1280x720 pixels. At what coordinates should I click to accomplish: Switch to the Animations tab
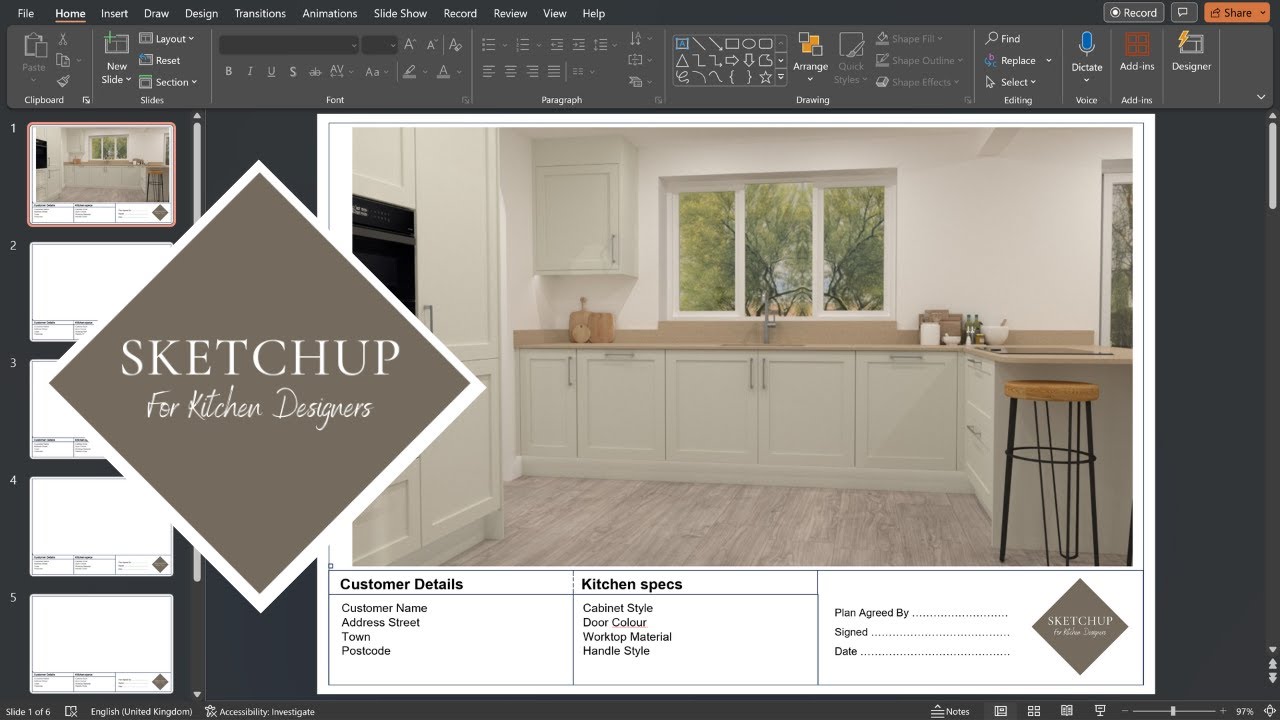[x=330, y=13]
